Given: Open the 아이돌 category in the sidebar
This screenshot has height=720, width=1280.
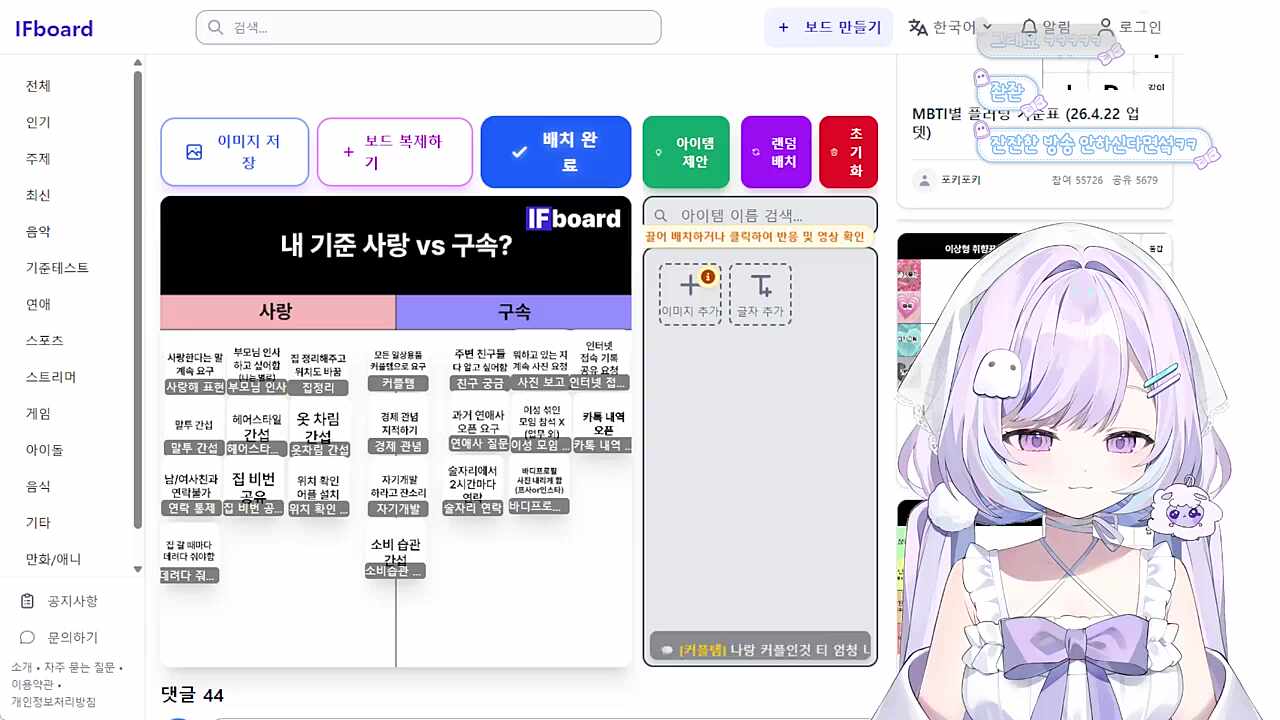Looking at the screenshot, I should [44, 450].
